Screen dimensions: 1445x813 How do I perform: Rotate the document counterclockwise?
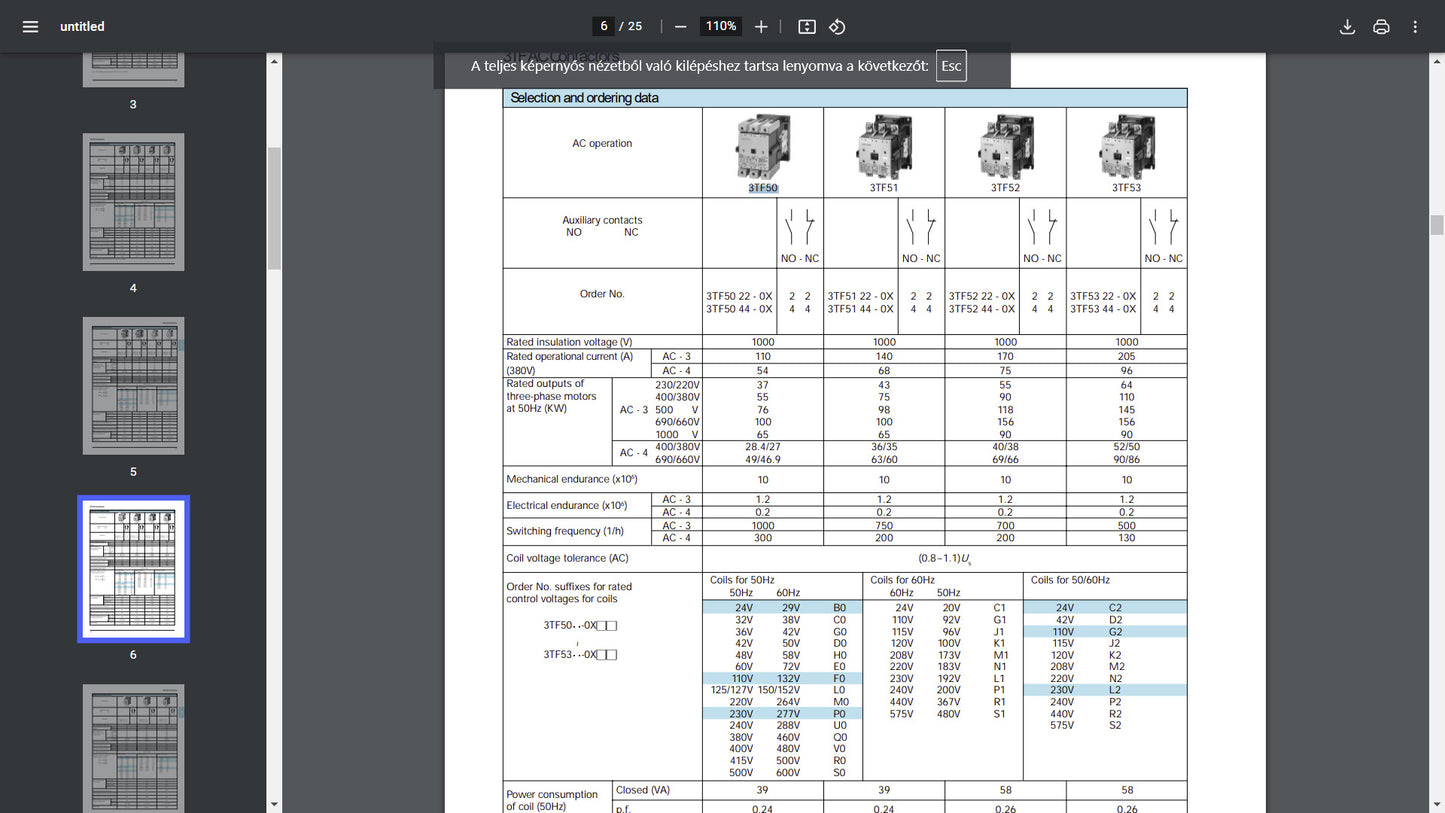click(x=838, y=27)
